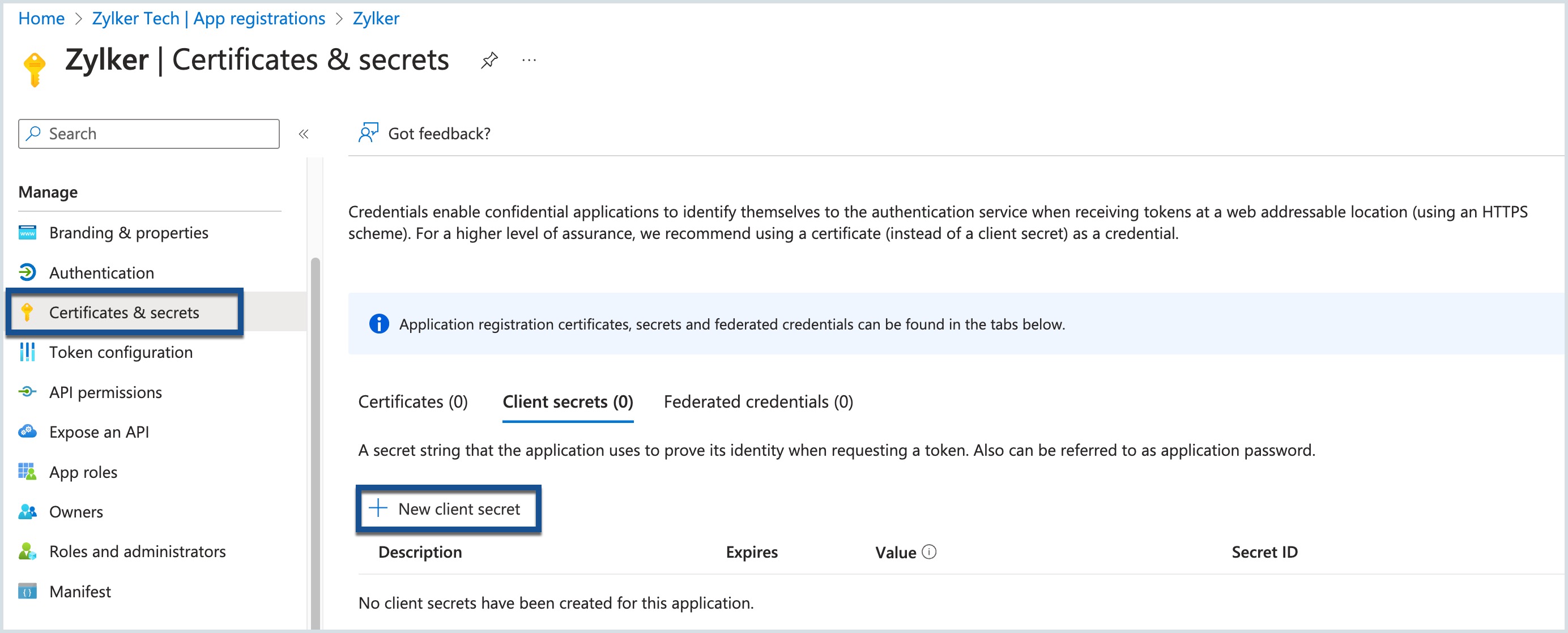
Task: Pin the Certificates & secrets page
Action: tap(489, 59)
